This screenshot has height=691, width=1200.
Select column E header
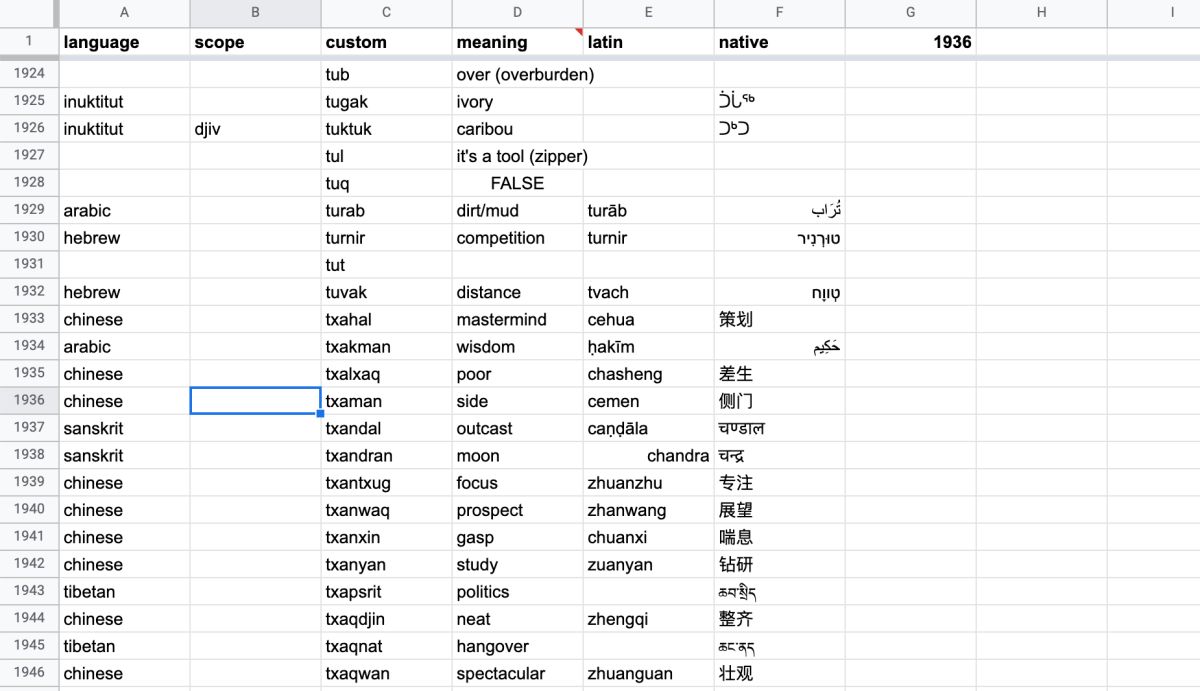649,13
